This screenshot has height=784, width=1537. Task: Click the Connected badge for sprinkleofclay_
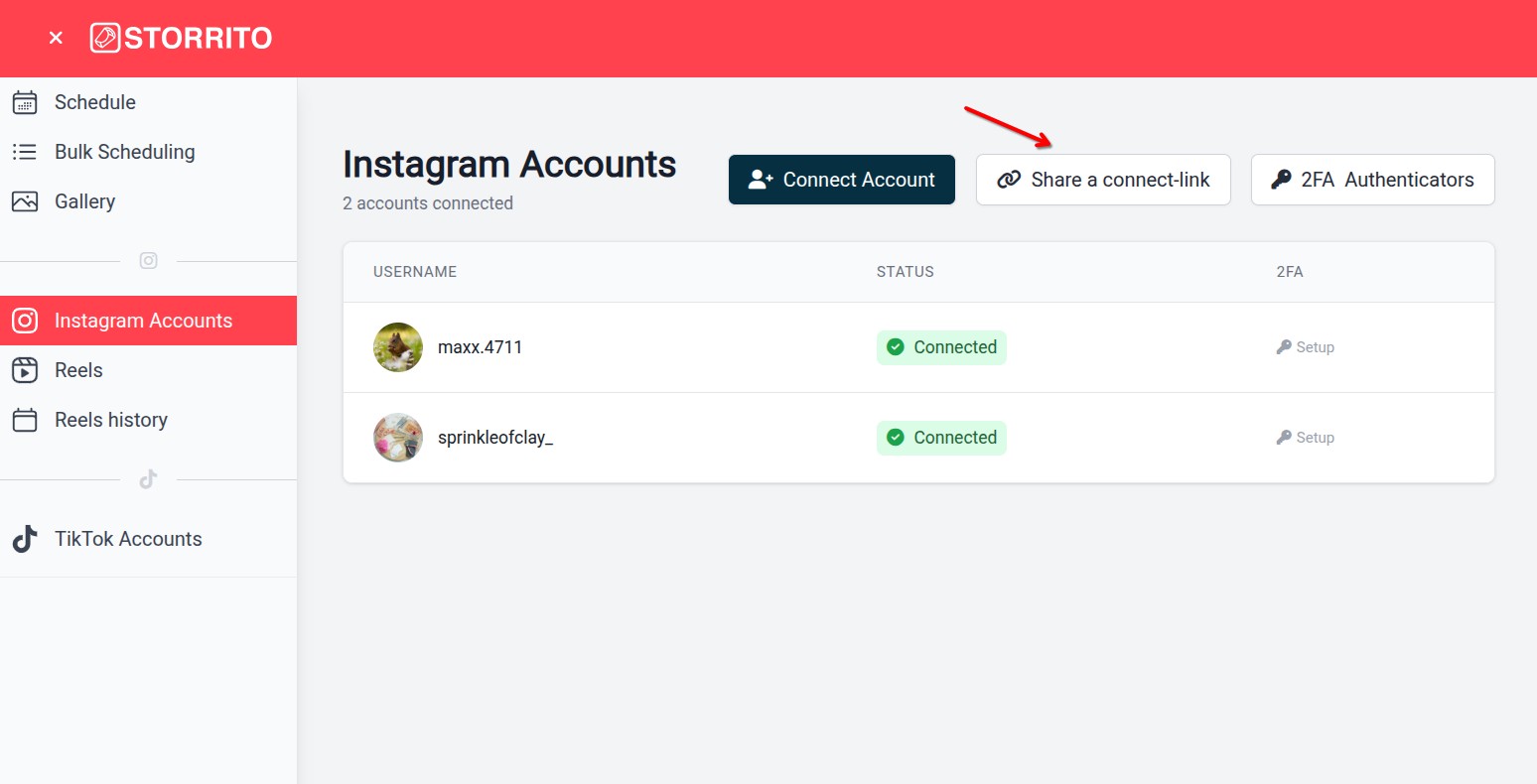(x=941, y=437)
